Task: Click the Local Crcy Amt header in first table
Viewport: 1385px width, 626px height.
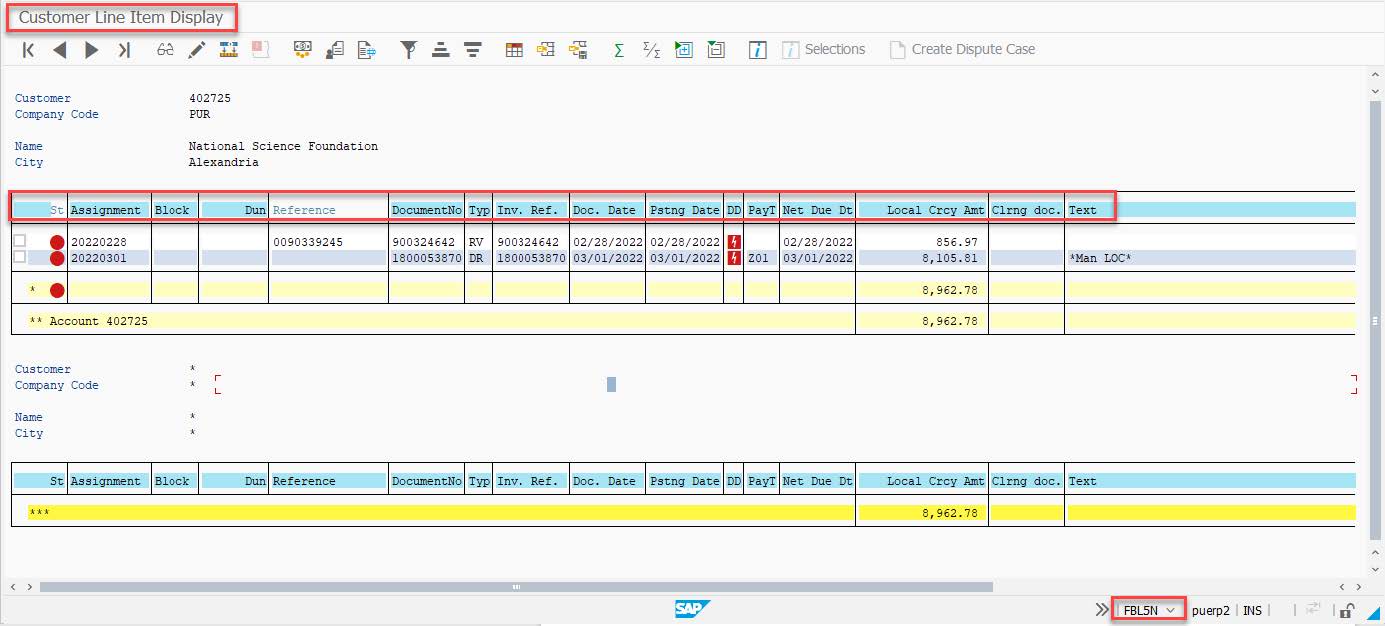Action: click(923, 210)
